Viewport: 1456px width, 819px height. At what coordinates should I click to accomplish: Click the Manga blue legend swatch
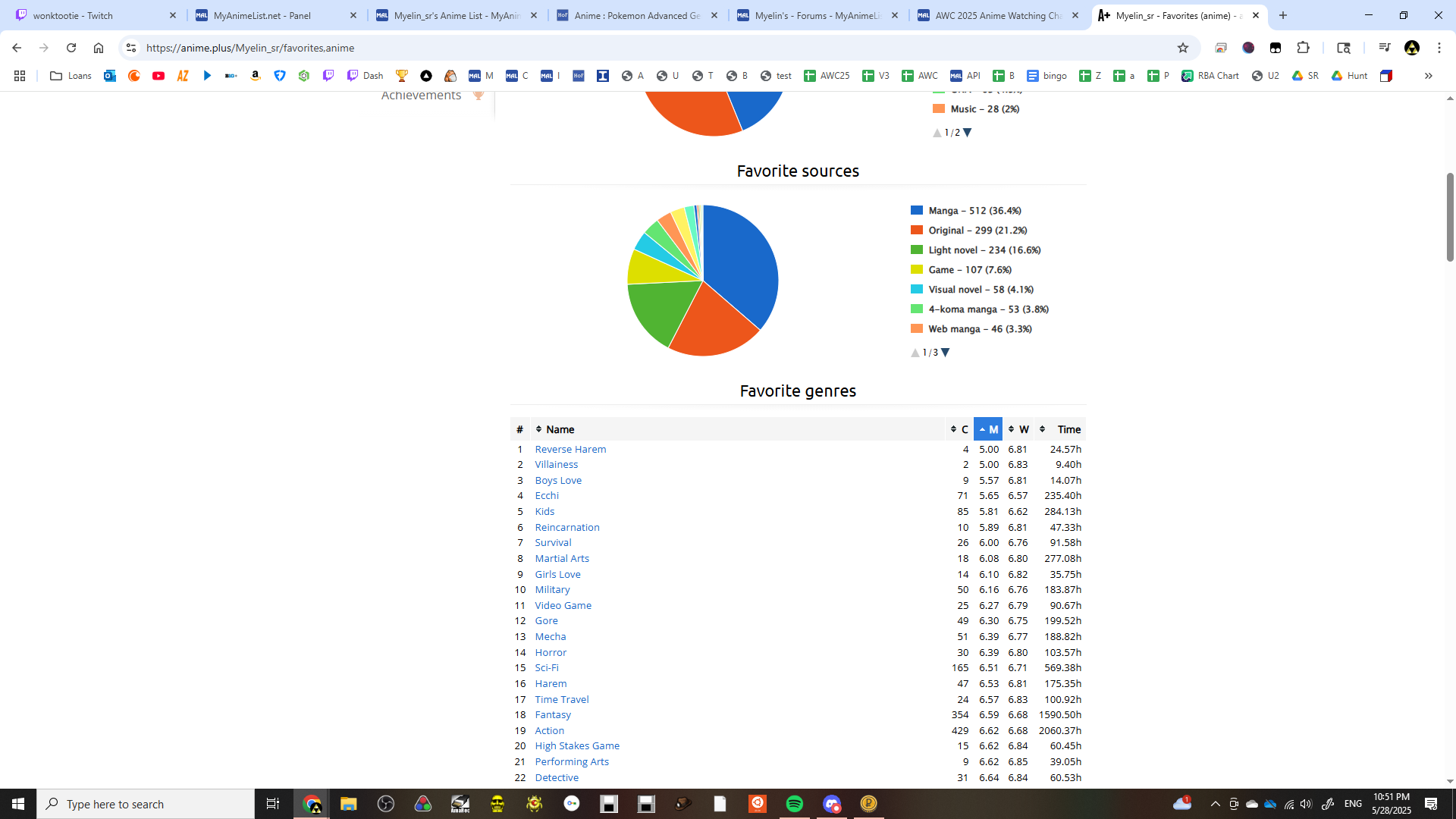point(917,211)
